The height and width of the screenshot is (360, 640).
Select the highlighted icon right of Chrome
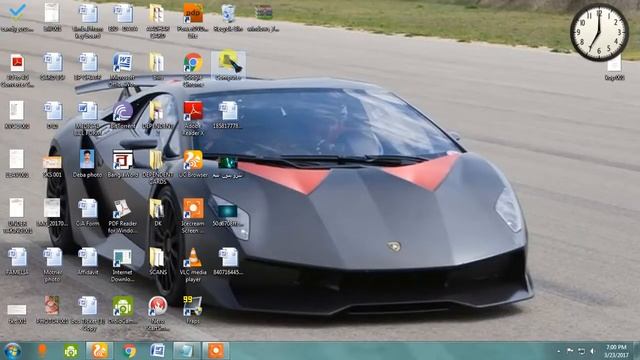[228, 65]
